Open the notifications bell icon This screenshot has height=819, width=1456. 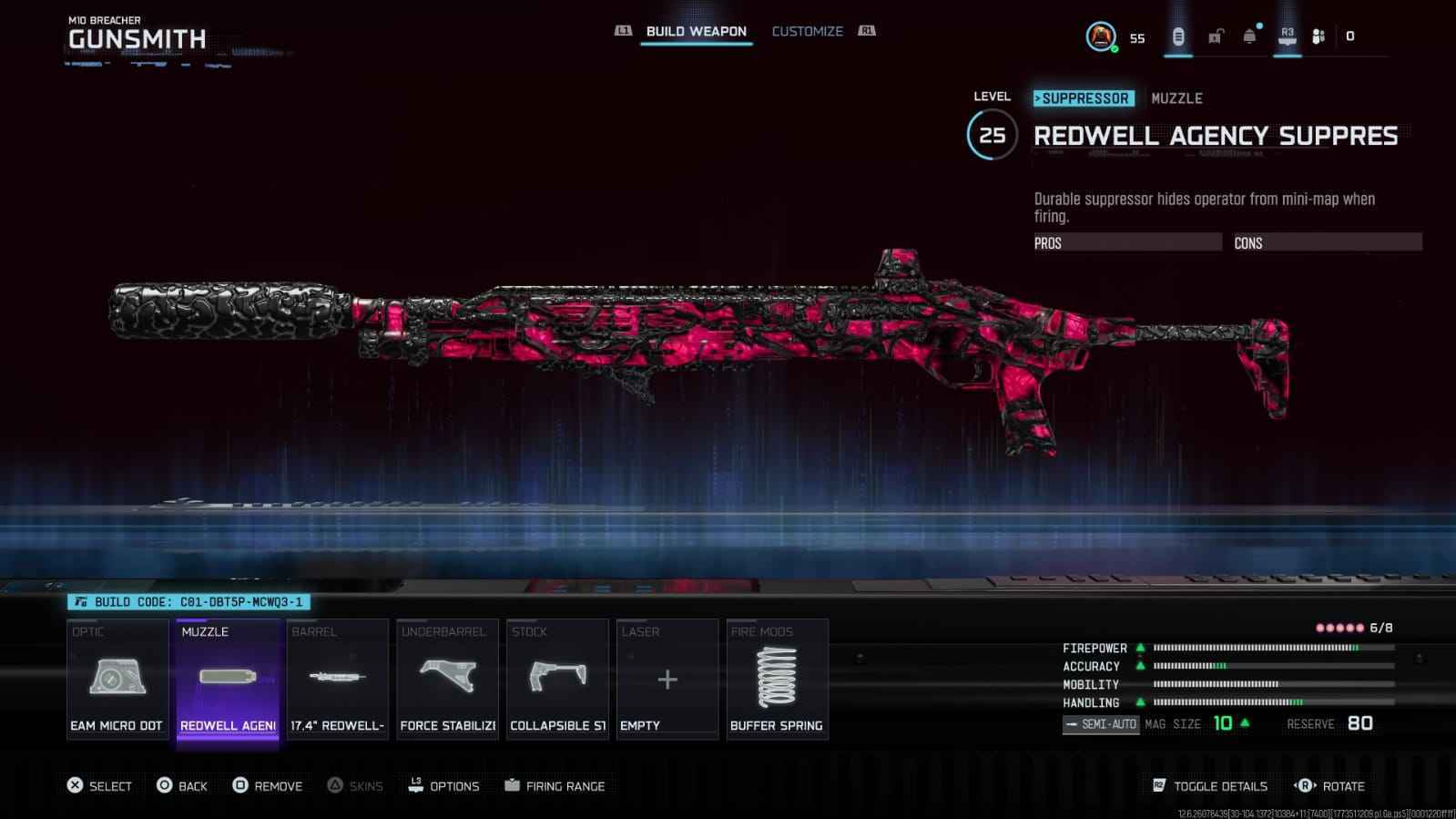coord(1249,36)
